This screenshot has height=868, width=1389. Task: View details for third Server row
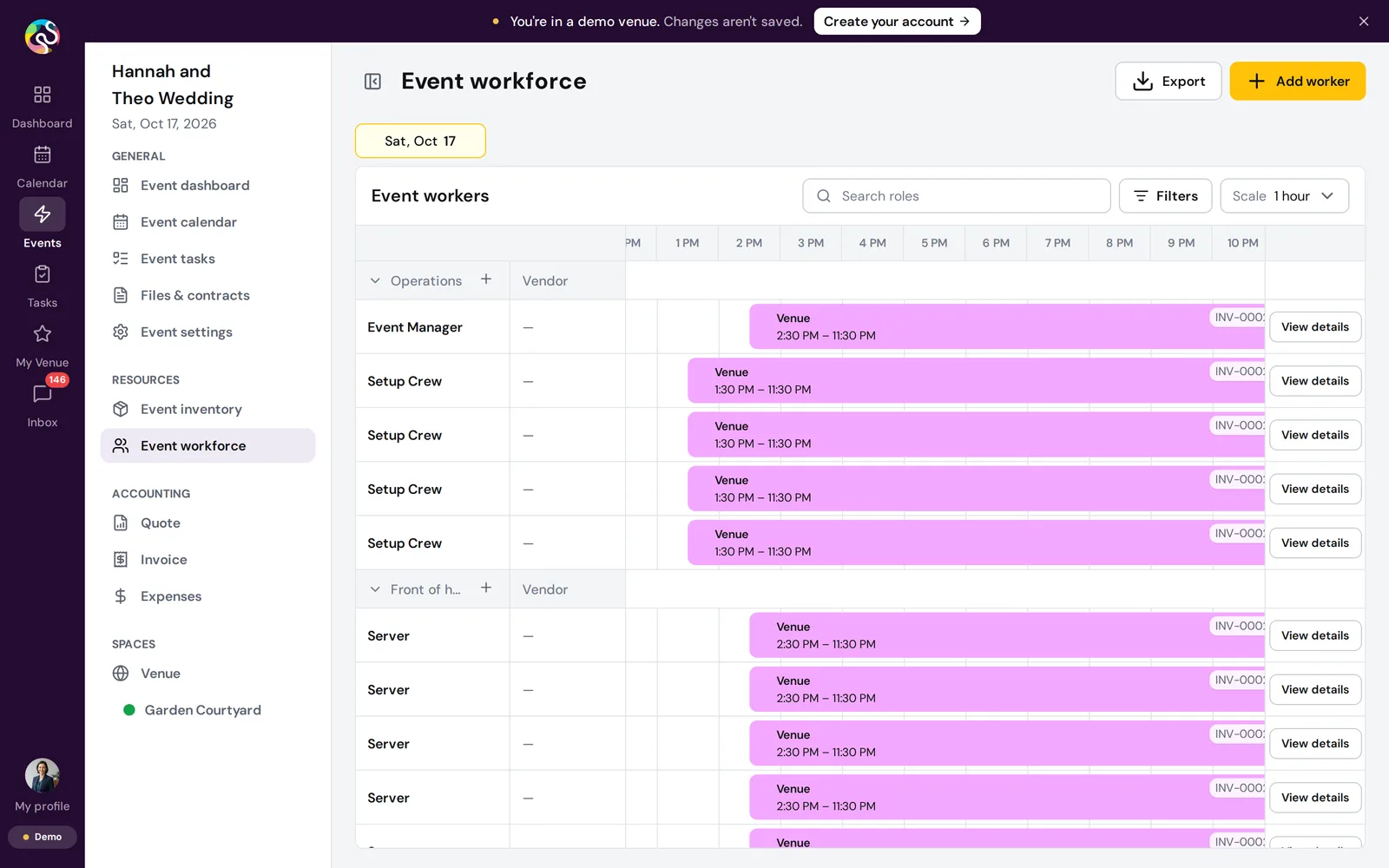pos(1315,744)
